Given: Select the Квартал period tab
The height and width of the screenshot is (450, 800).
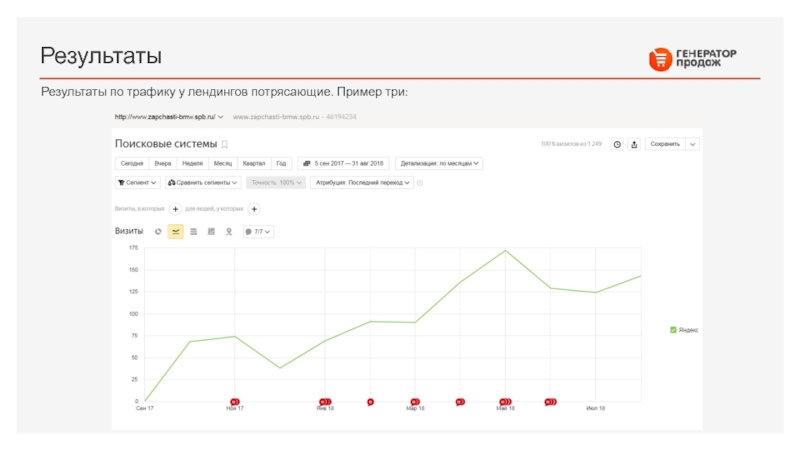Looking at the screenshot, I should 253,163.
